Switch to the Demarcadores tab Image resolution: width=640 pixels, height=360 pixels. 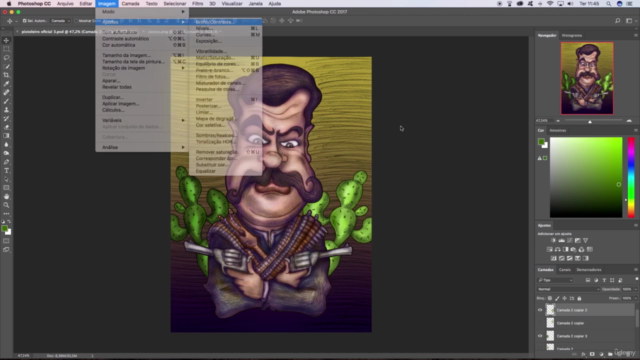coord(589,269)
